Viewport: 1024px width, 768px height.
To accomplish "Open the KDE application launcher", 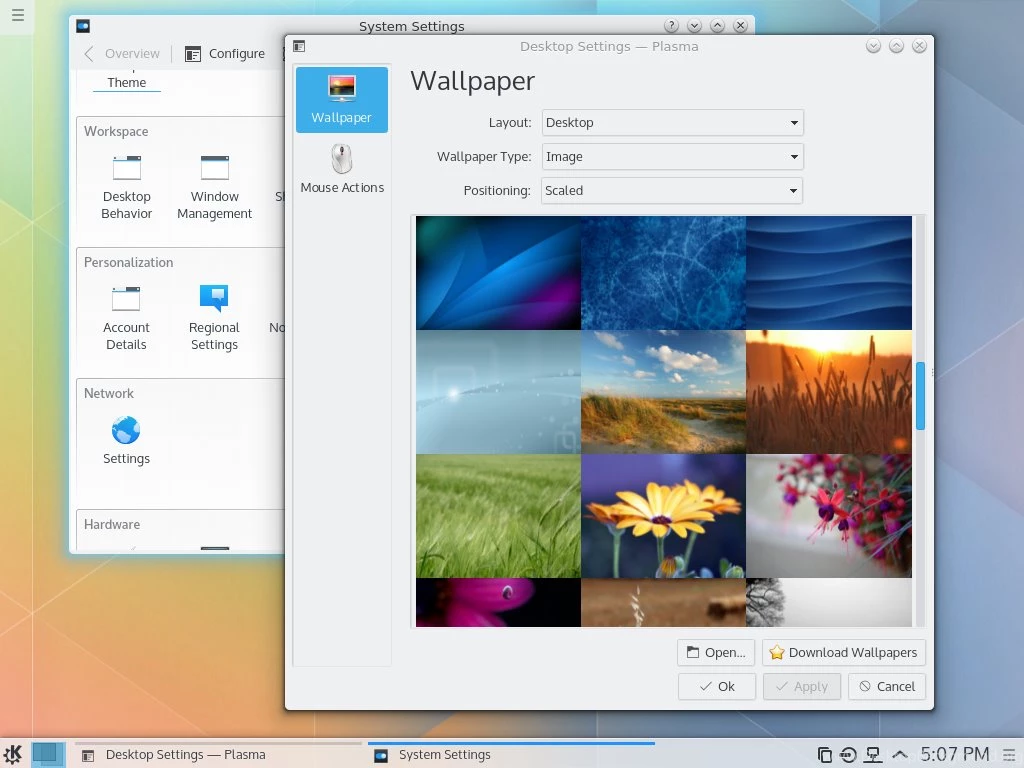I will coord(13,755).
